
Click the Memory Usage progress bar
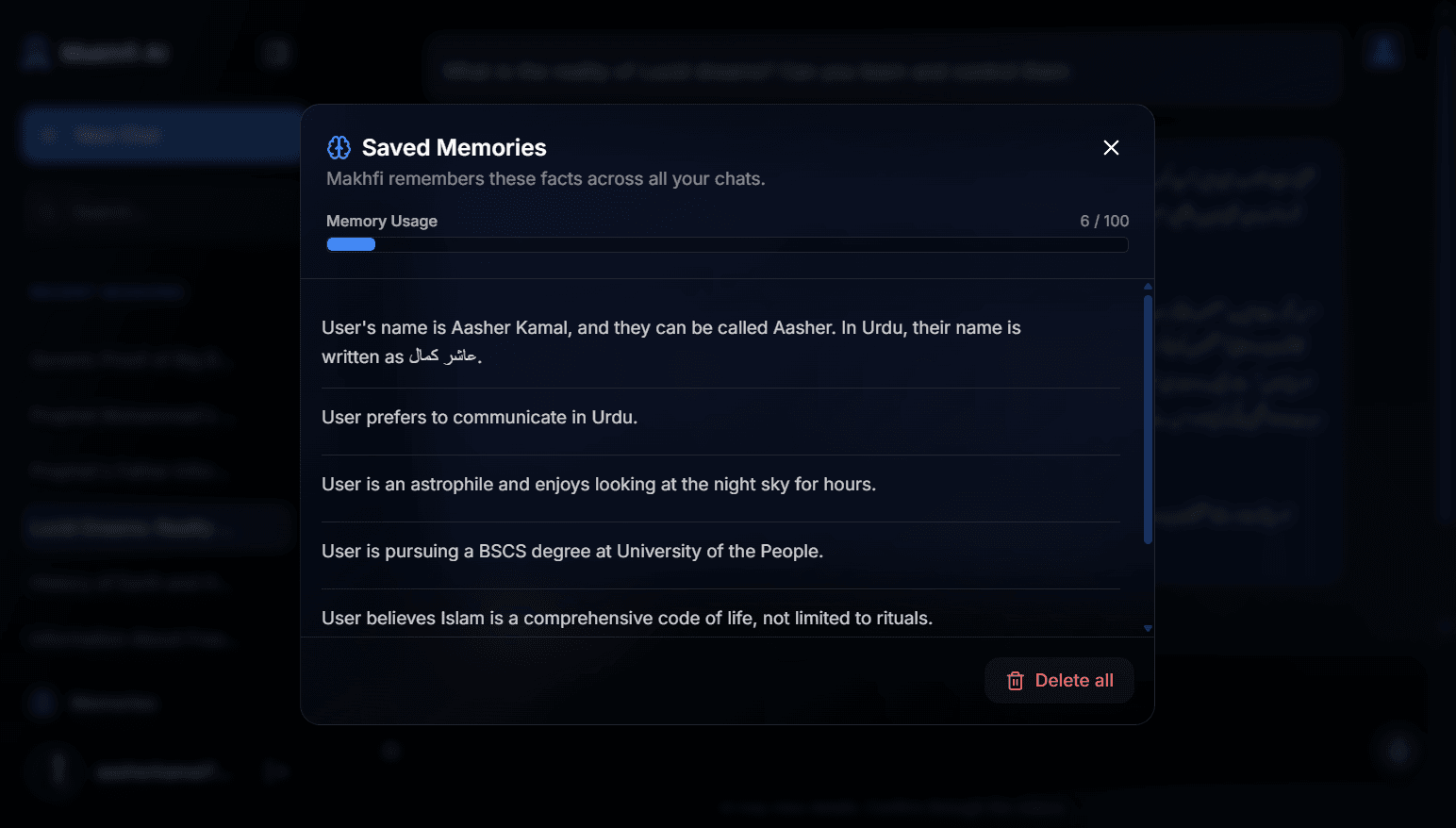click(726, 244)
